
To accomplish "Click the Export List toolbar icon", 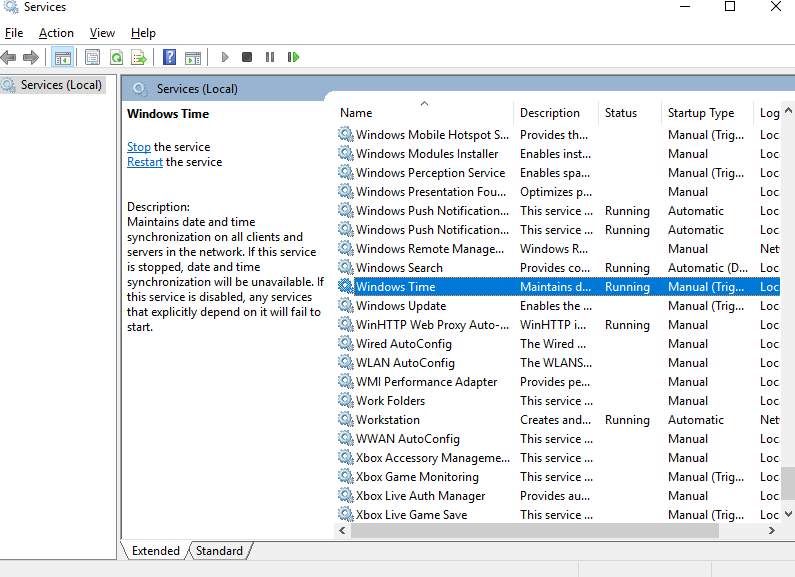I will (138, 57).
